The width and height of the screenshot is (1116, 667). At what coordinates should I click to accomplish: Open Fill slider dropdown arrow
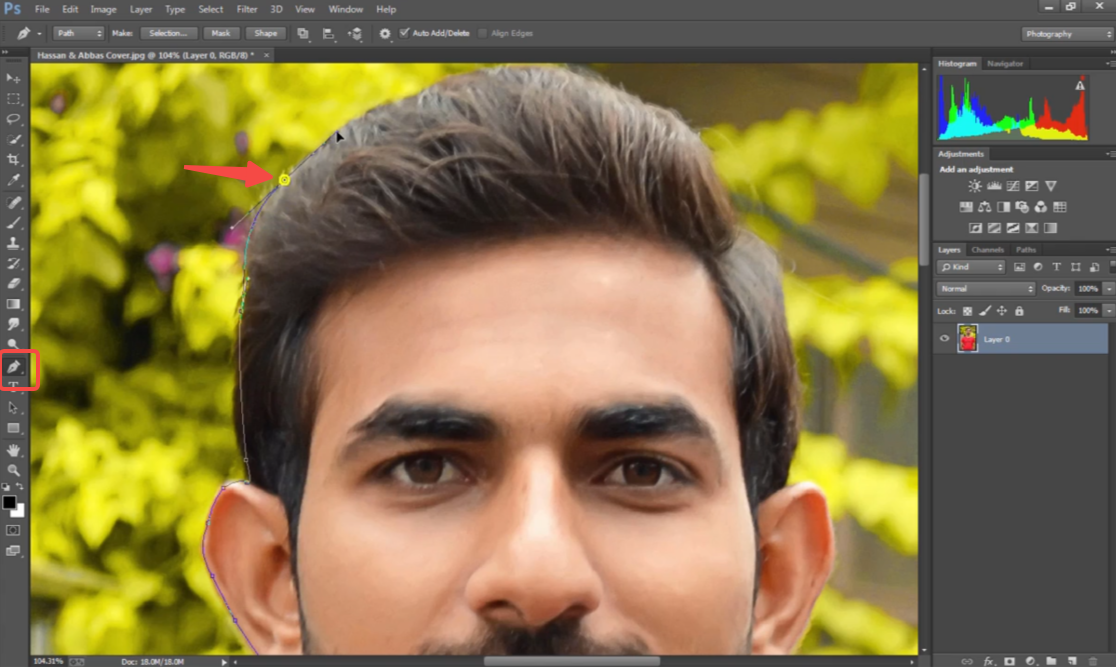(1108, 310)
